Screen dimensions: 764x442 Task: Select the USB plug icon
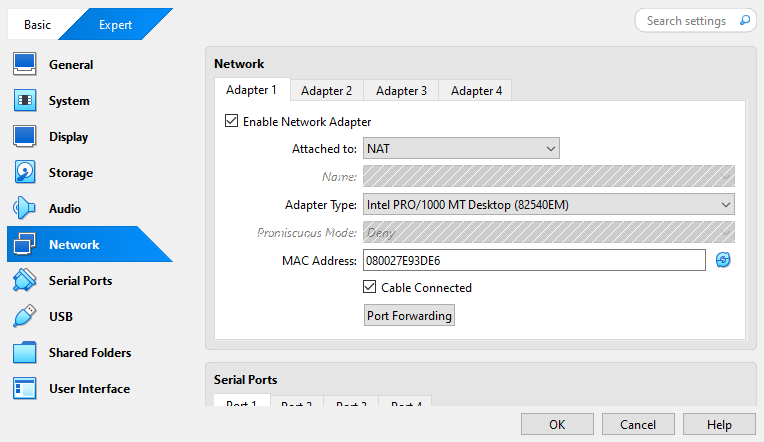[25, 317]
